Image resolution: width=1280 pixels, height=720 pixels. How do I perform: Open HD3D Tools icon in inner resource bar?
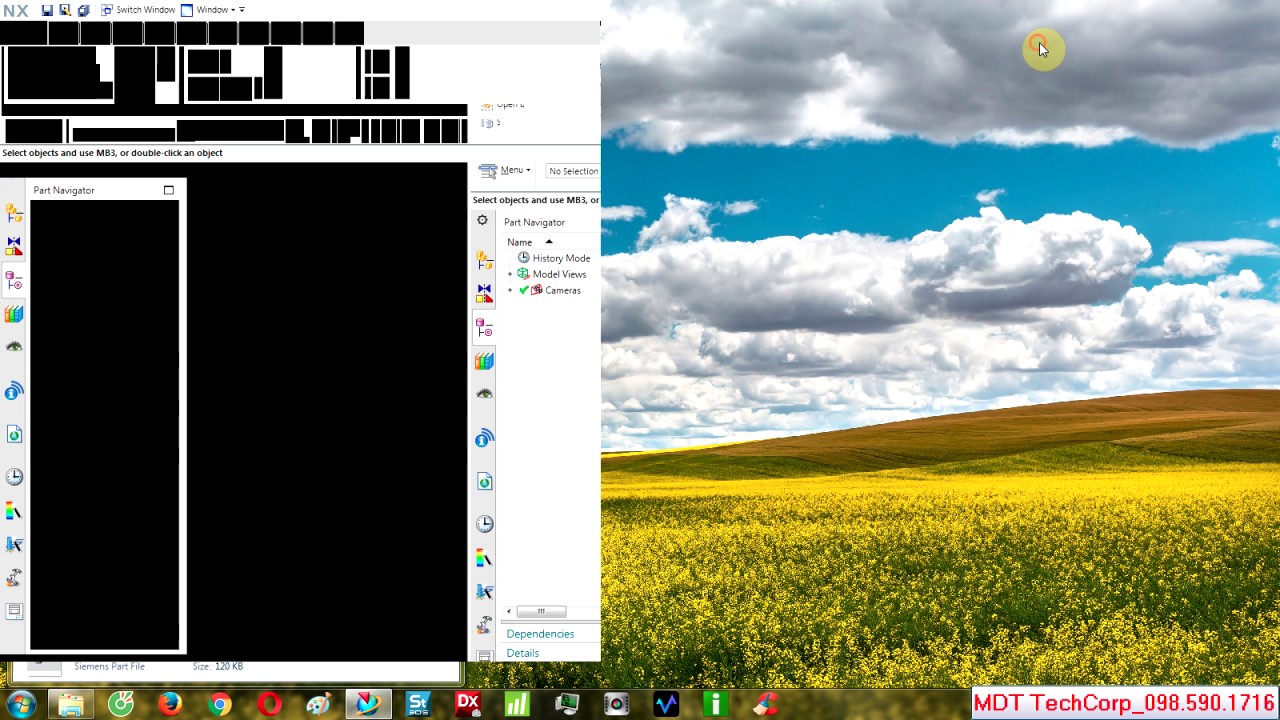[484, 439]
